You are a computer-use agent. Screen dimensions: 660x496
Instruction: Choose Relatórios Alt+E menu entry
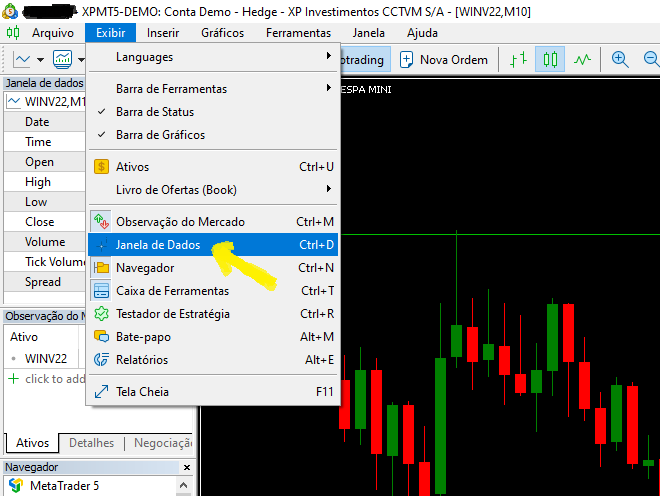pyautogui.click(x=213, y=360)
